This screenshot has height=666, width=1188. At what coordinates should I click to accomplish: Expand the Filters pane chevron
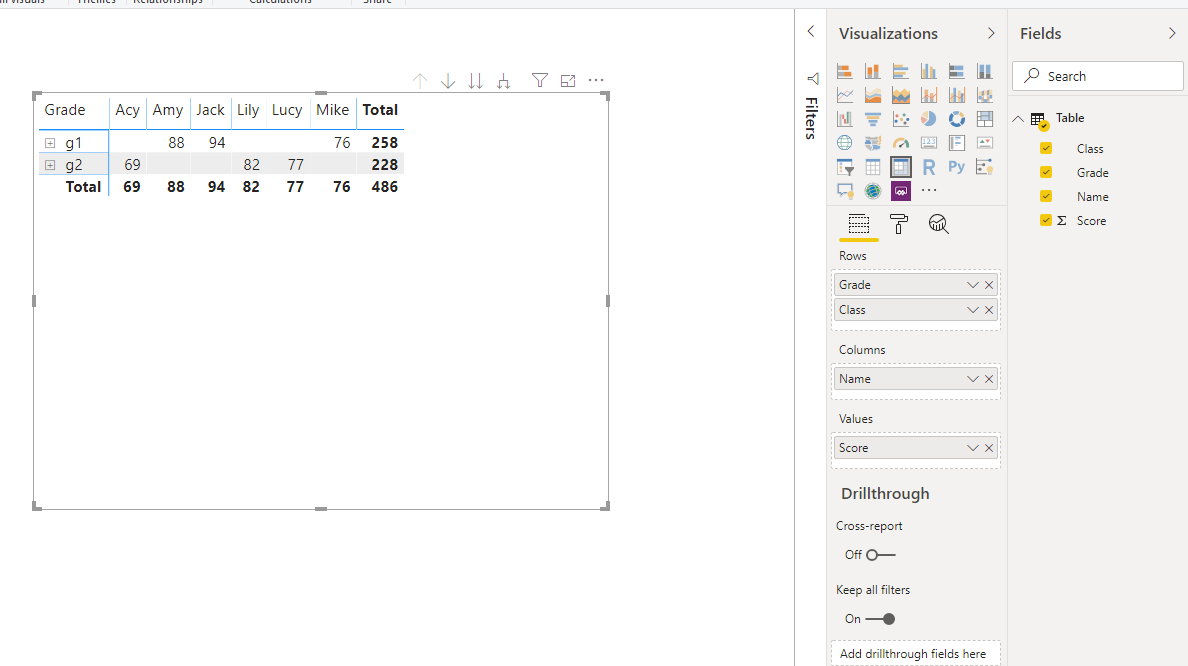(x=811, y=31)
